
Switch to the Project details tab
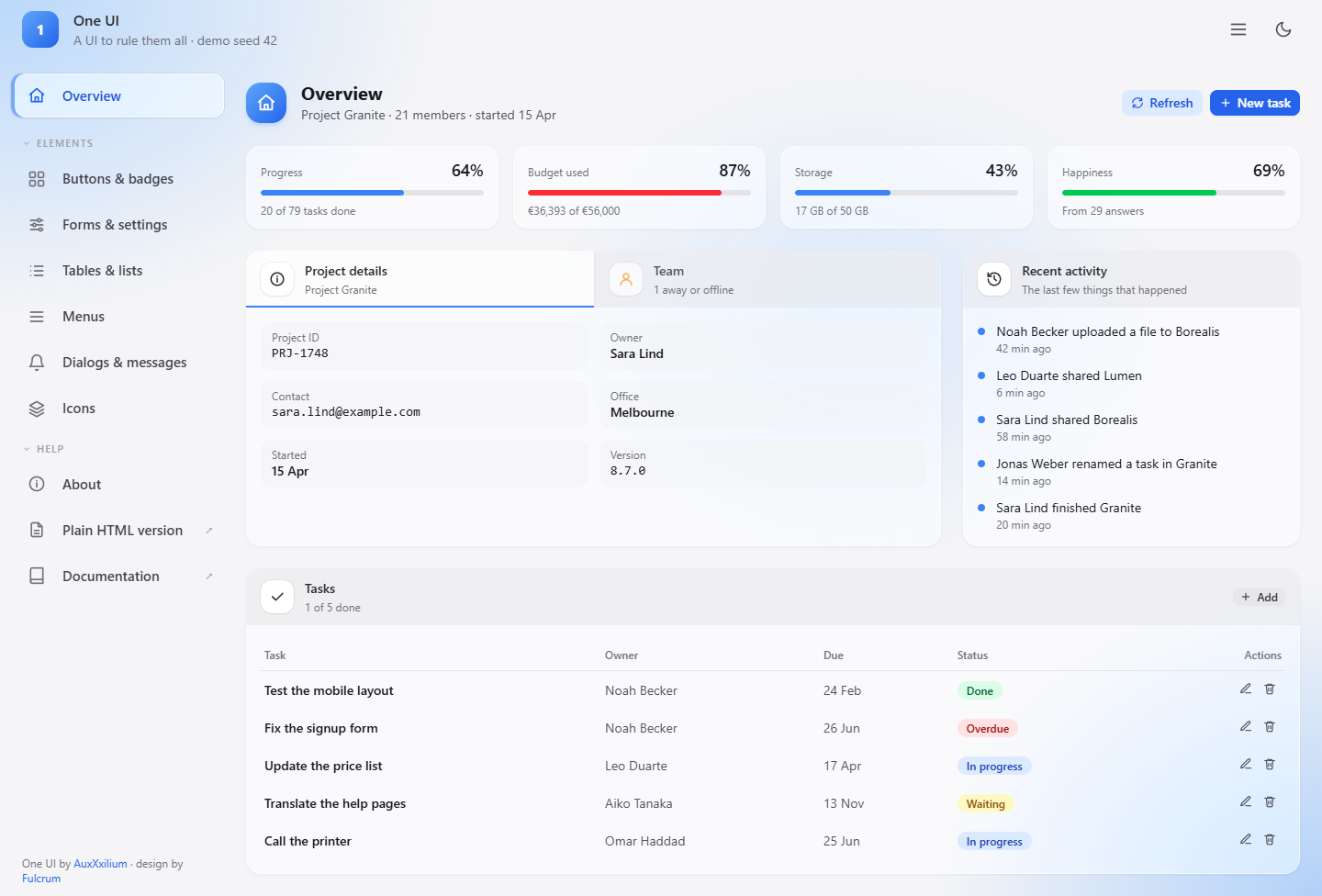(x=420, y=279)
